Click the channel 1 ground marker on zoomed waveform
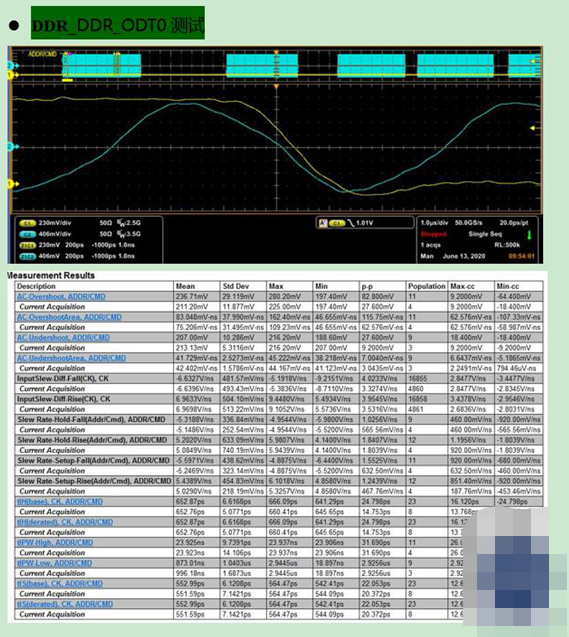569x637 pixels. tap(12, 184)
